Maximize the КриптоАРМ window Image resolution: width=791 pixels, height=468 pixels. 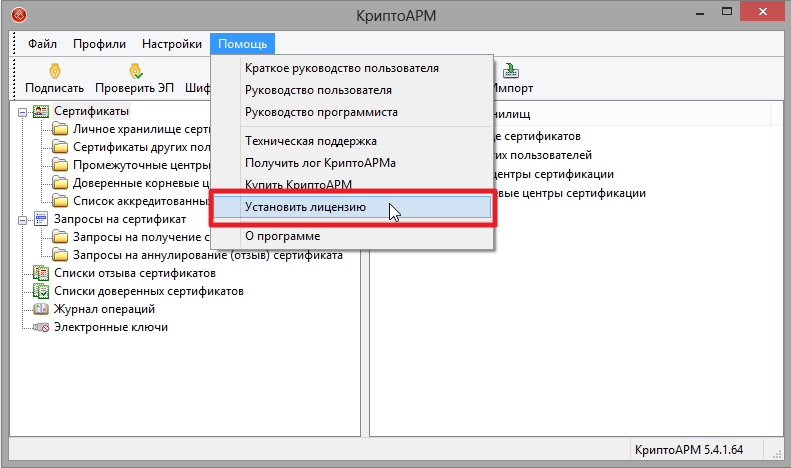coord(726,11)
